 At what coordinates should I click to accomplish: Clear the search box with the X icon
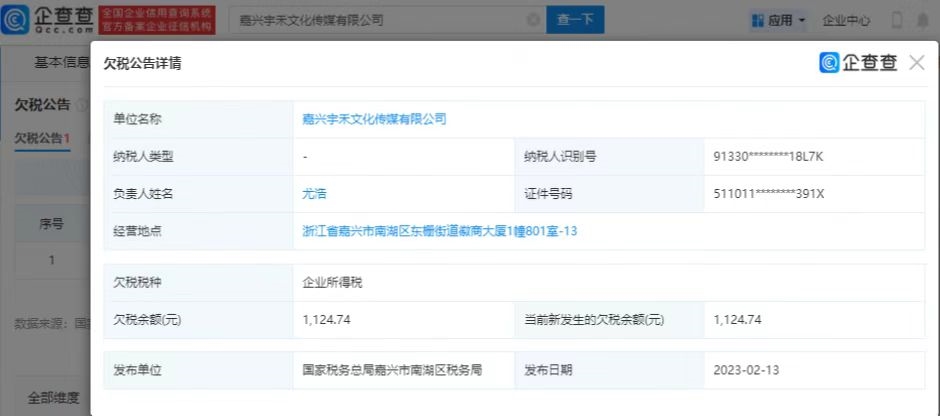[x=533, y=20]
